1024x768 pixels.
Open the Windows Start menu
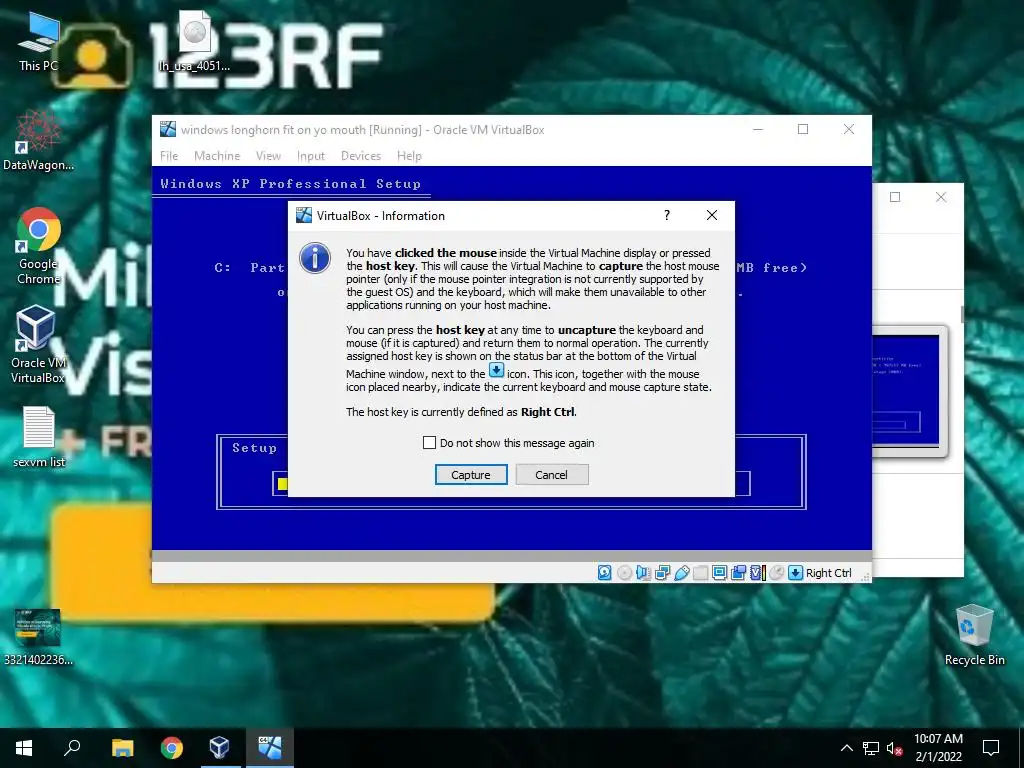click(24, 748)
